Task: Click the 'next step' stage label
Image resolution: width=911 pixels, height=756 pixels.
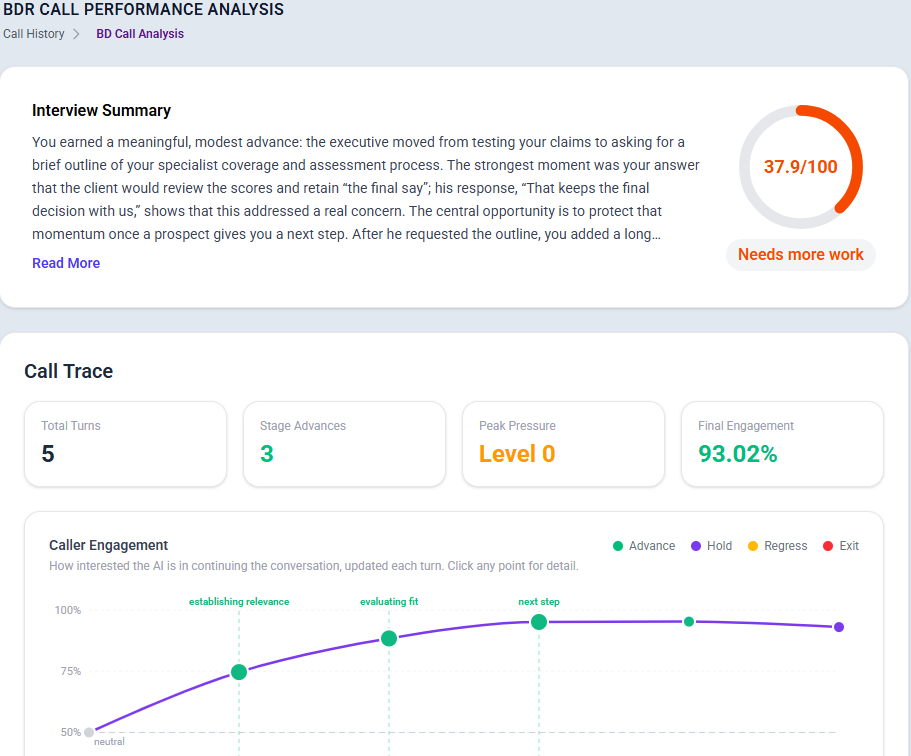Action: pyautogui.click(x=539, y=601)
